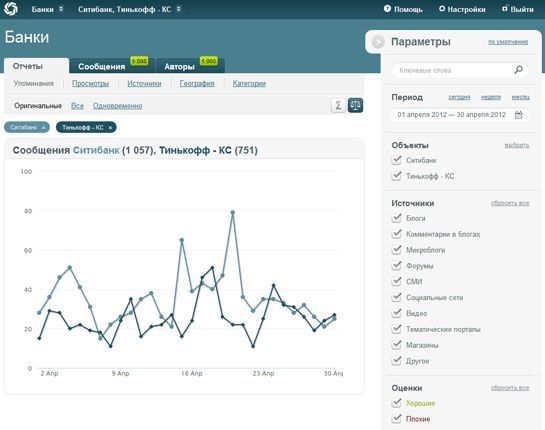This screenshot has width=545, height=430.
Task: Uncheck the Хорошие rating checkbox
Action: tap(397, 403)
